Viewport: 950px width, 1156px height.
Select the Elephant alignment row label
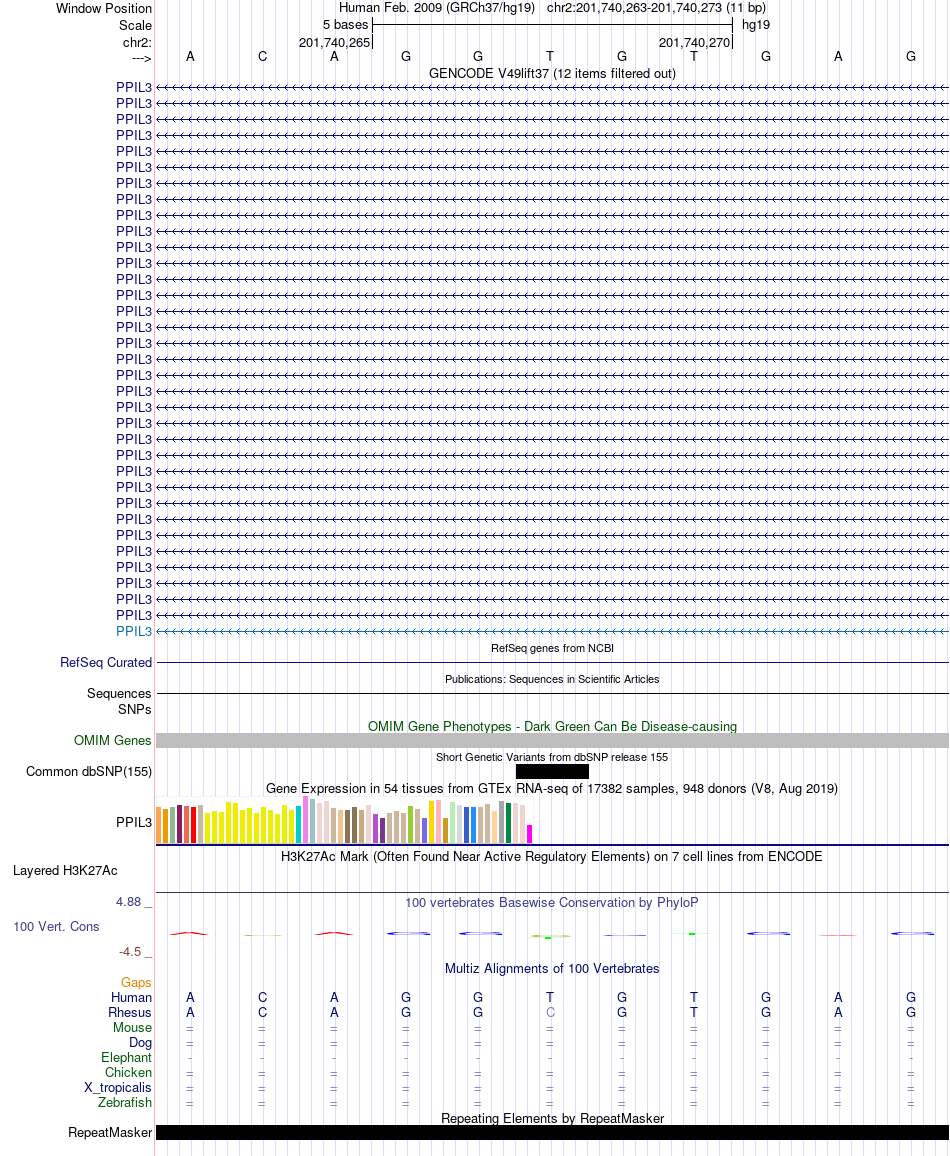(126, 1058)
